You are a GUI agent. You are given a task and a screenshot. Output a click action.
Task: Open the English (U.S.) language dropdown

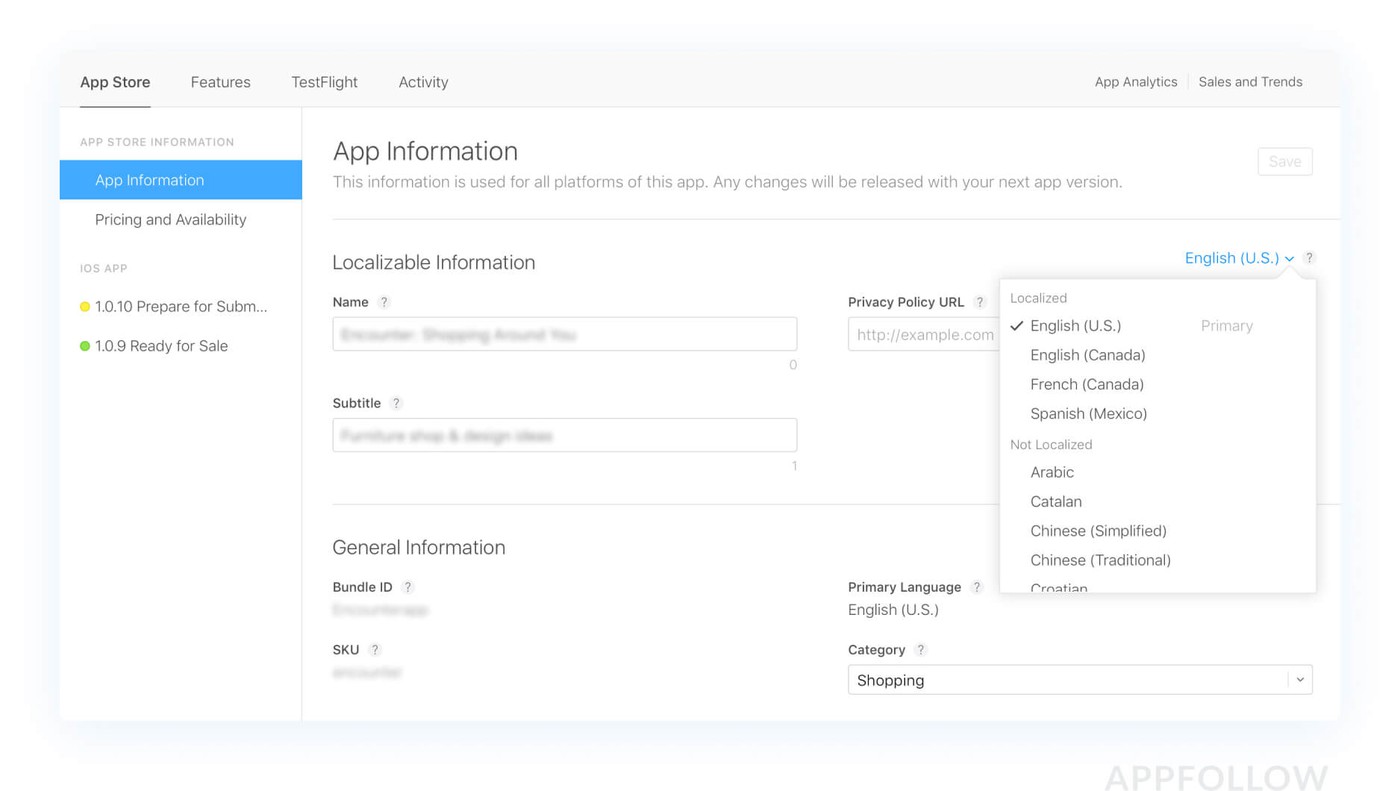pos(1238,258)
